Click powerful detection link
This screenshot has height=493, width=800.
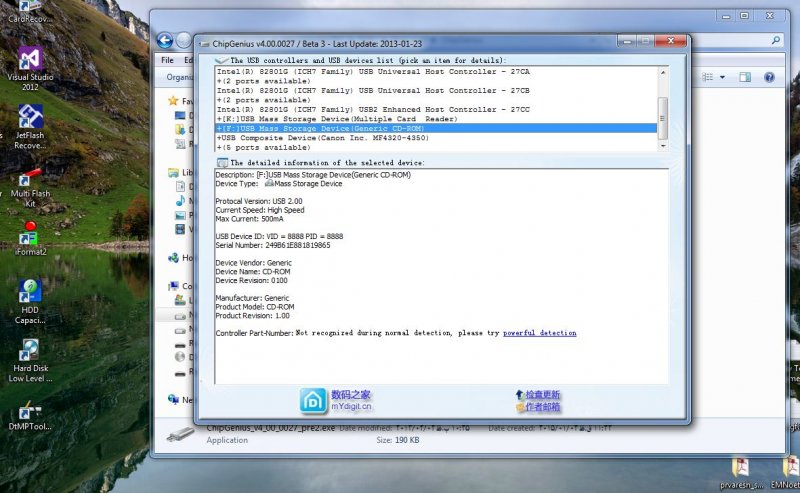(x=539, y=333)
